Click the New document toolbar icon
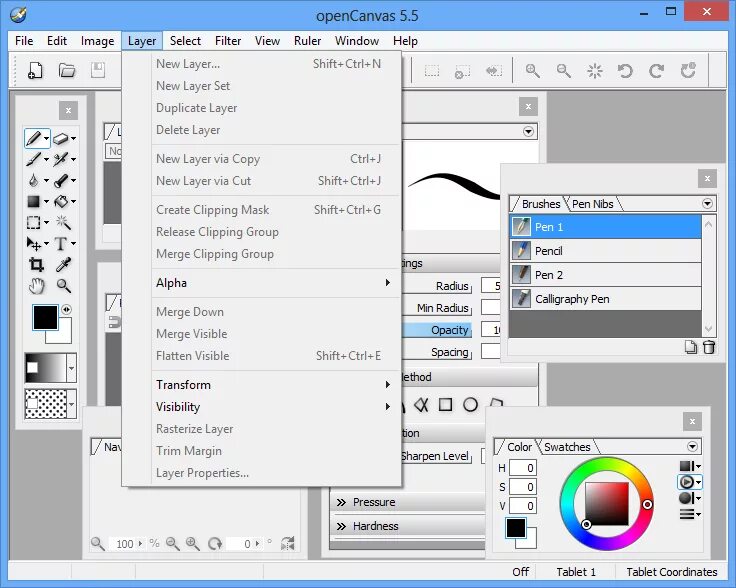This screenshot has width=736, height=588. pyautogui.click(x=35, y=70)
